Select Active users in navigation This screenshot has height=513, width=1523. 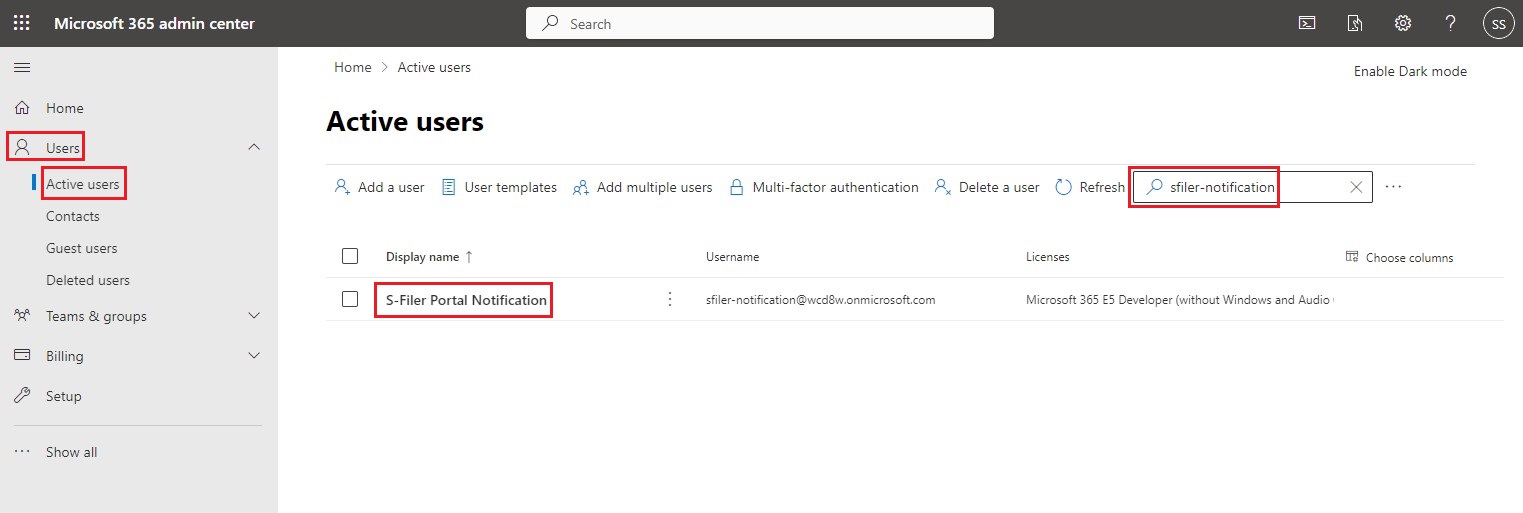click(83, 184)
